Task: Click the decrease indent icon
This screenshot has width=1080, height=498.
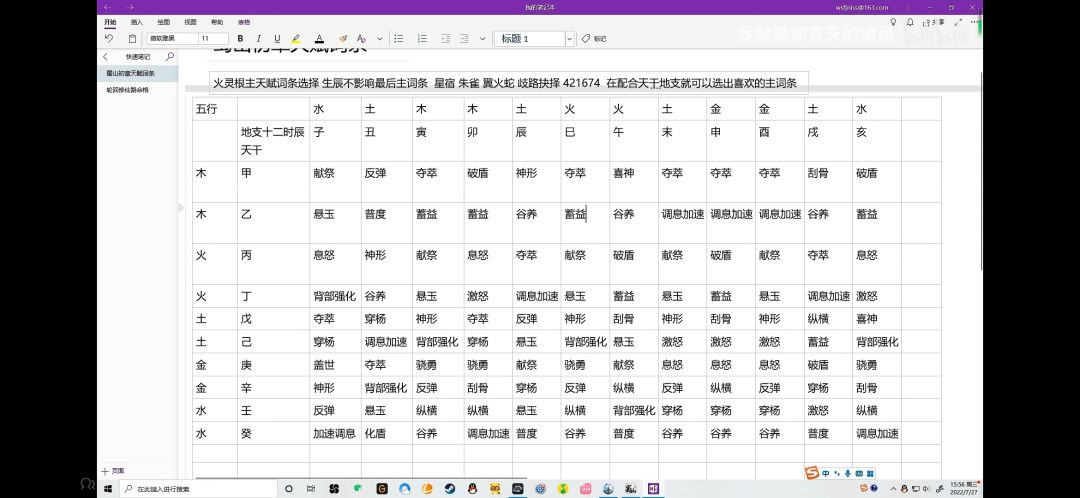Action: click(443, 39)
